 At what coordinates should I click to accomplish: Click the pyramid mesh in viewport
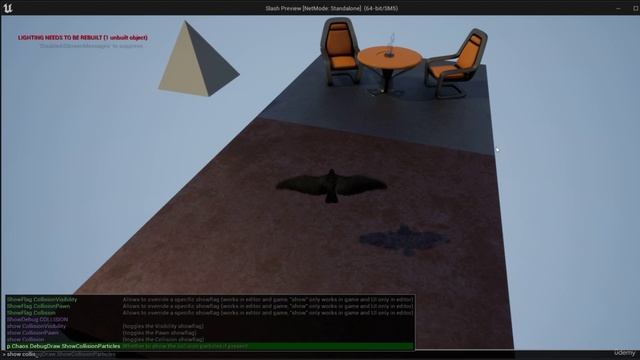(199, 59)
